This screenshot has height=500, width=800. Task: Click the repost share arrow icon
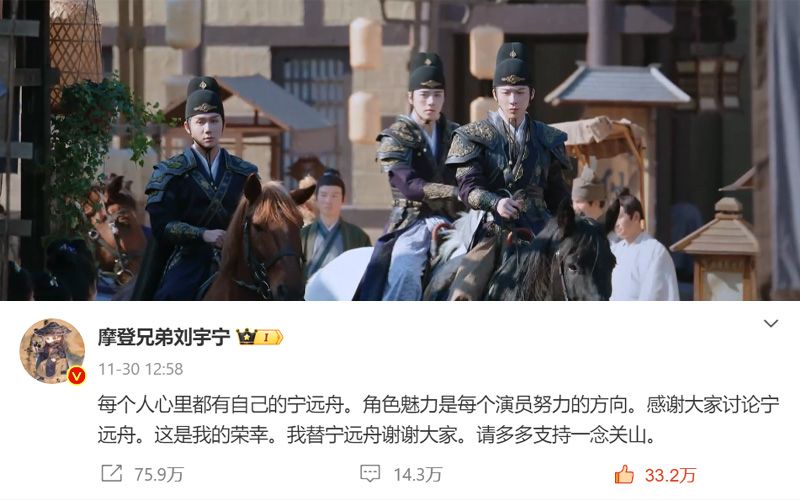tap(112, 473)
